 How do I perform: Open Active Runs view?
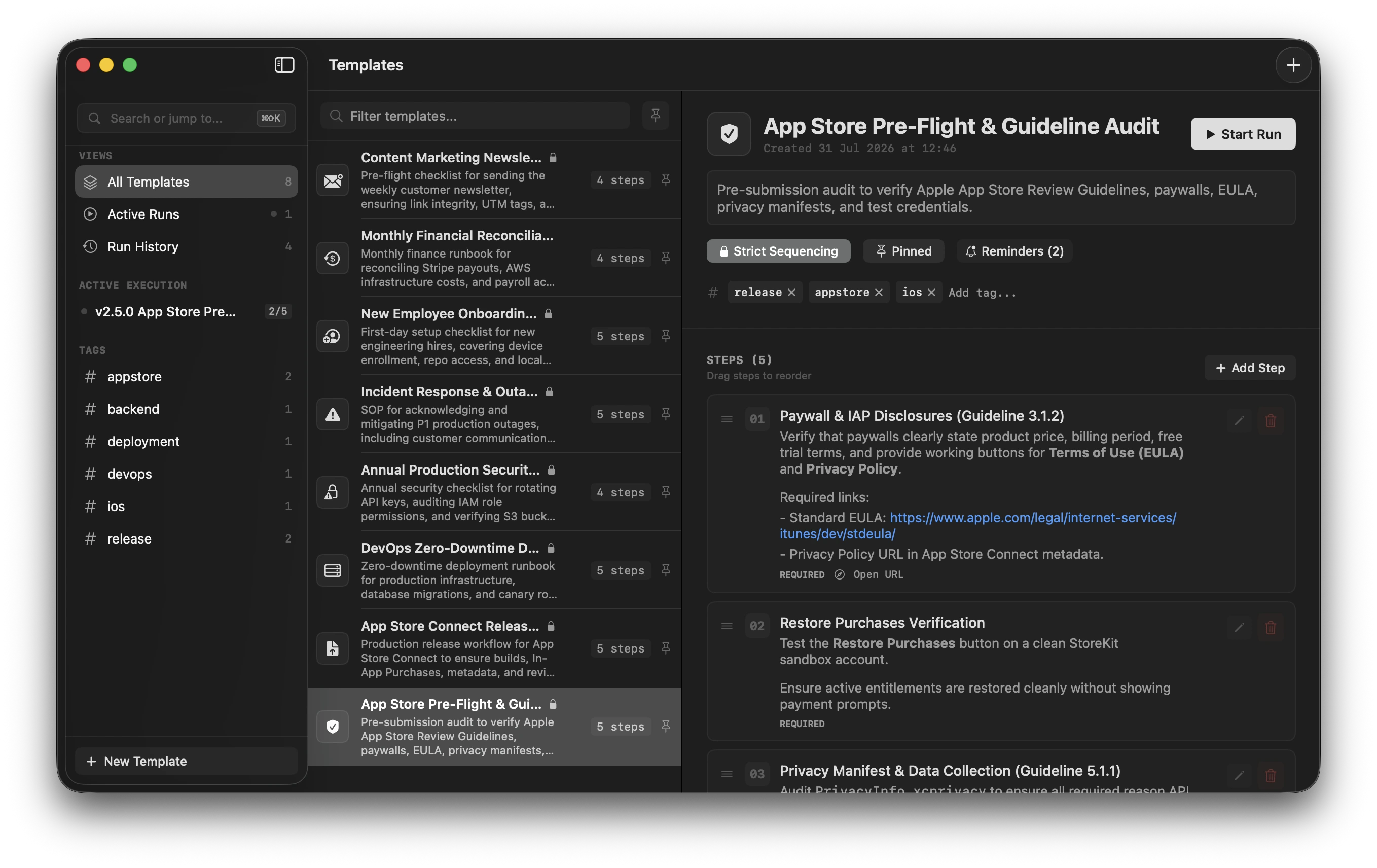187,214
